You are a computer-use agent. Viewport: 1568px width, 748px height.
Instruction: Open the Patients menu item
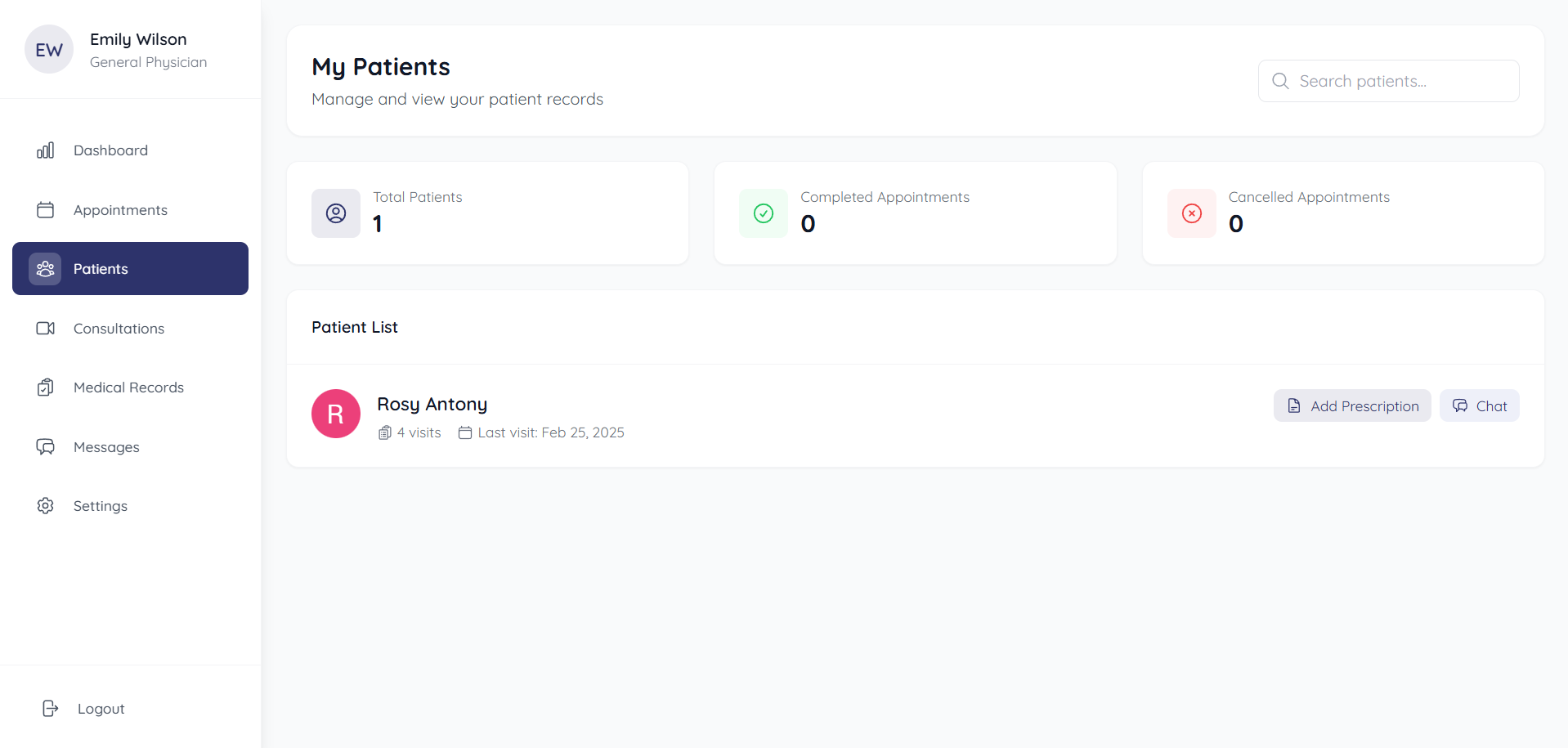[130, 269]
